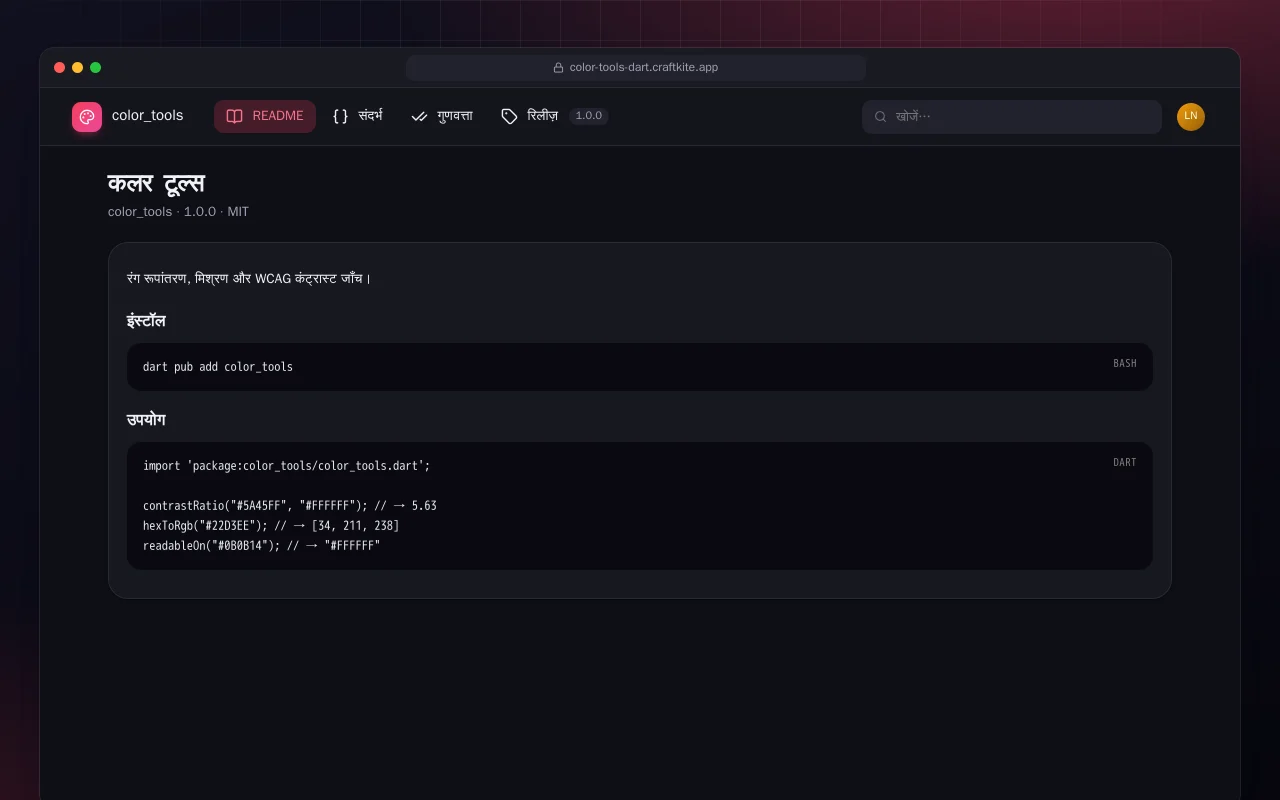Select the color-tools-dart.craftkite.app URL
This screenshot has width=1280, height=800.
[x=644, y=68]
